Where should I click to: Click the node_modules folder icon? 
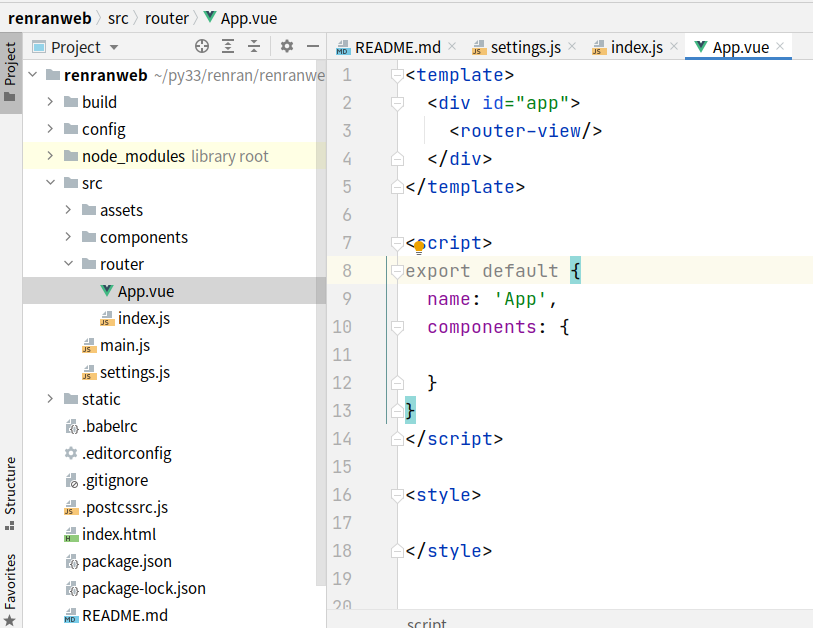coord(71,156)
